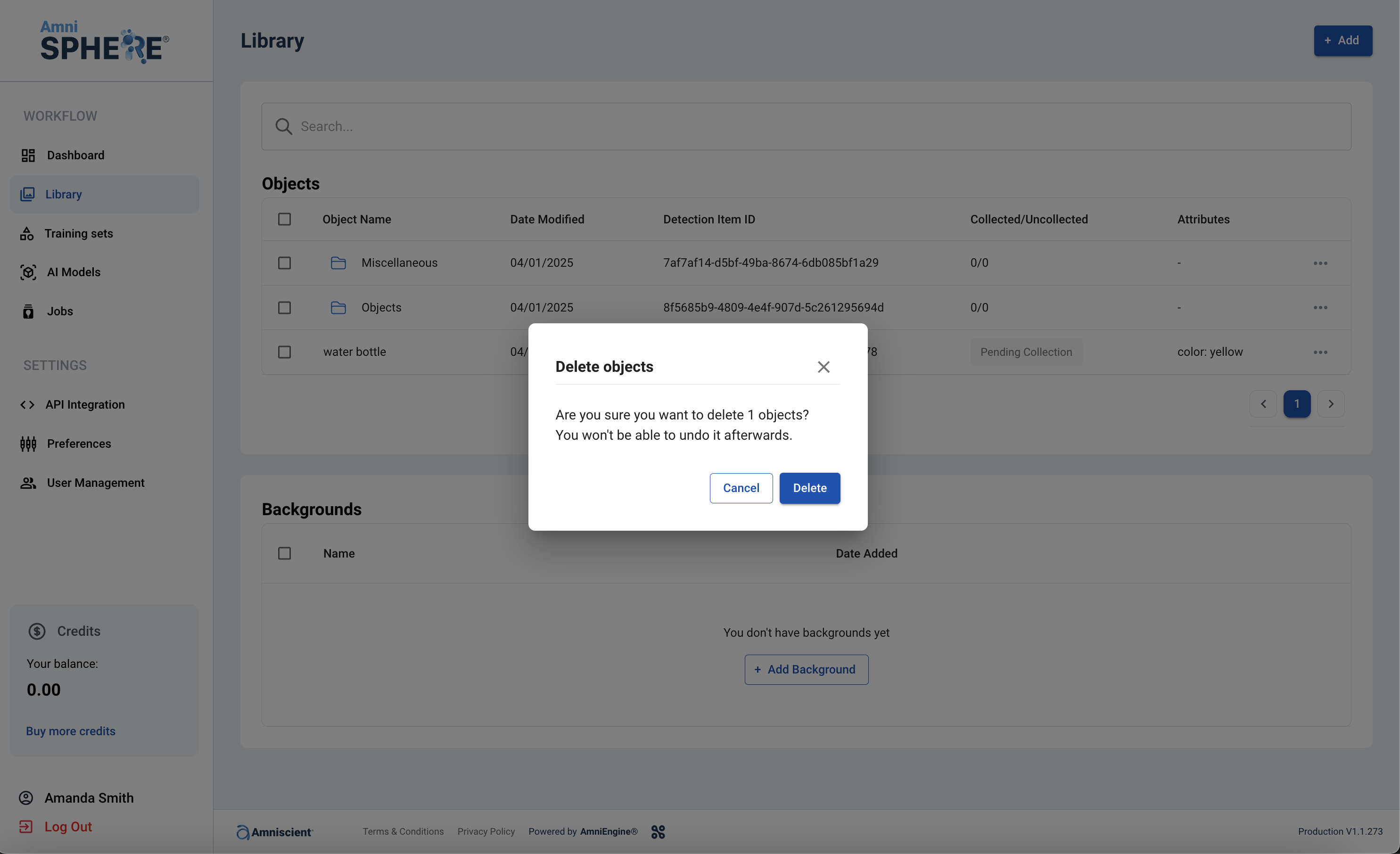Click the Dashboard grid icon
The image size is (1400, 854).
[28, 155]
